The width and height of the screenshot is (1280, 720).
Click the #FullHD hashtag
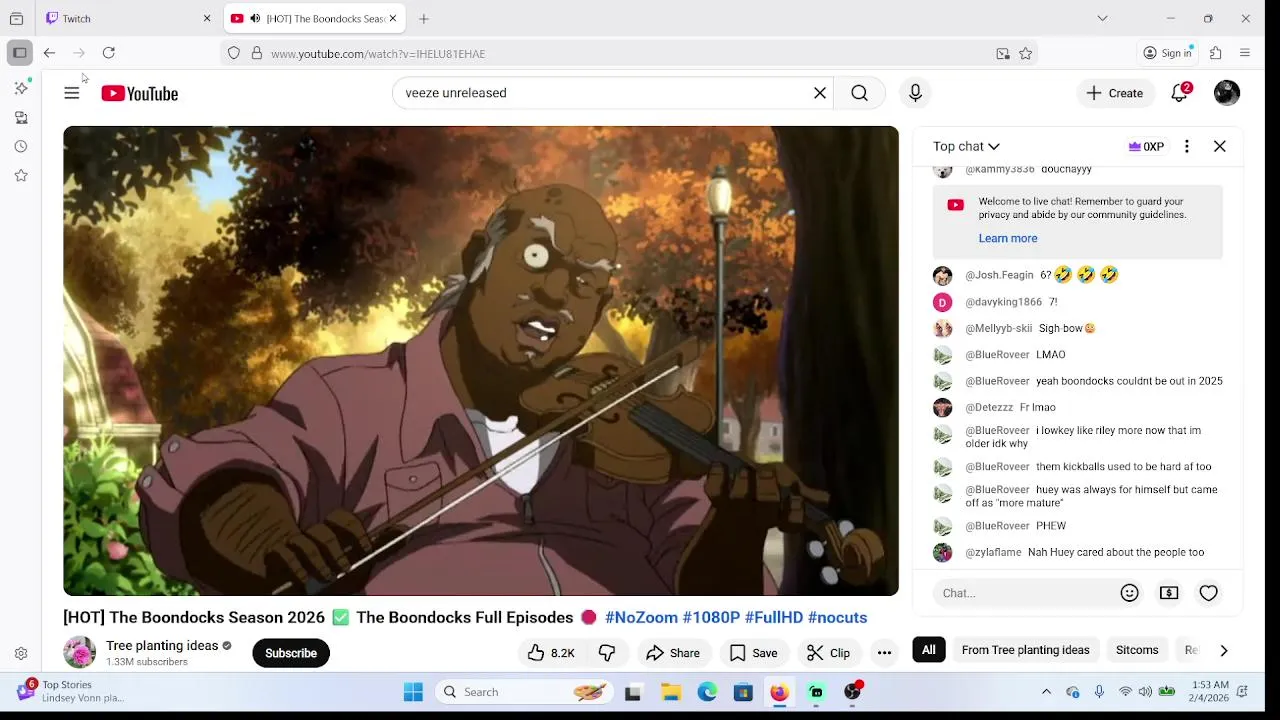point(773,617)
